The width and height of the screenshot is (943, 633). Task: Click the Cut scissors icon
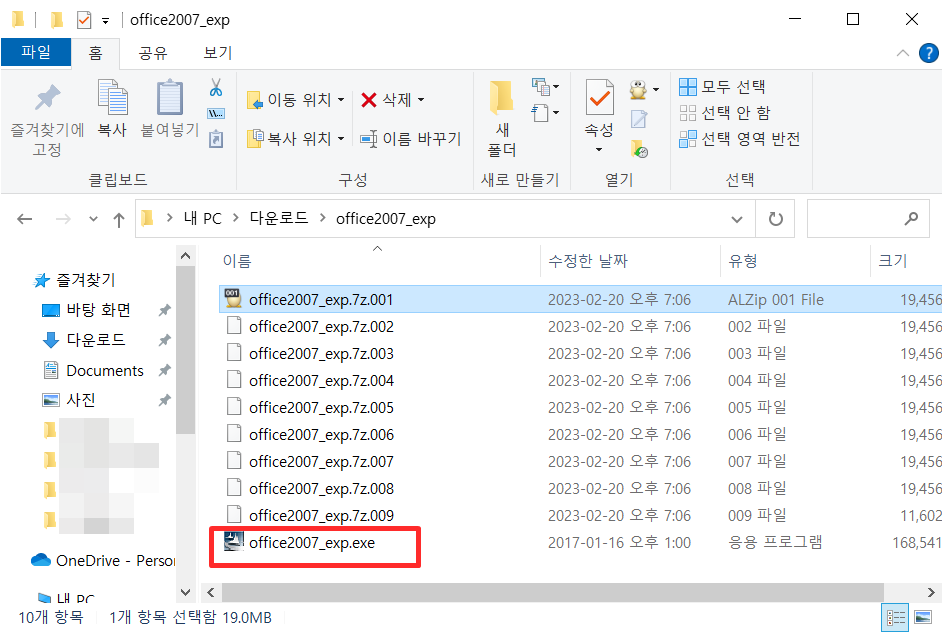coord(216,88)
